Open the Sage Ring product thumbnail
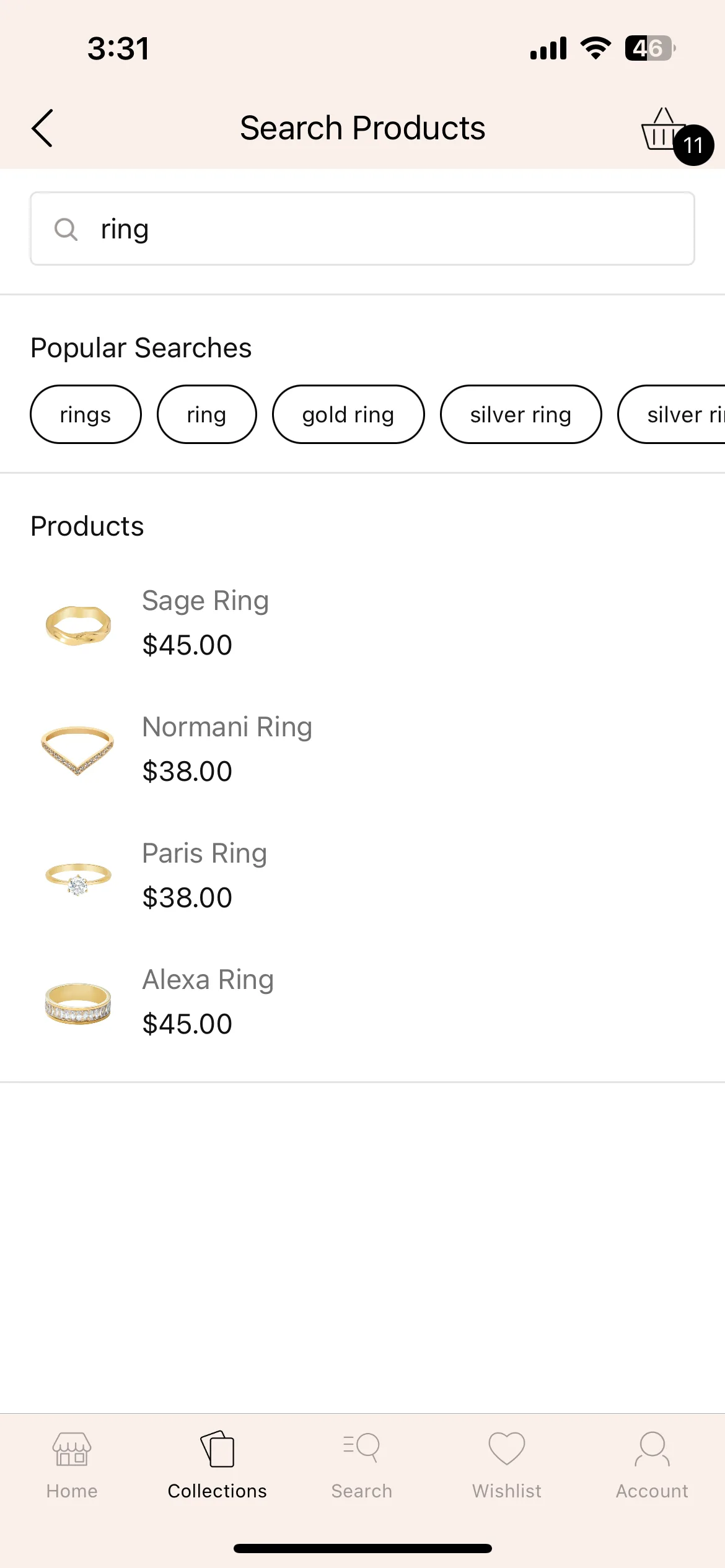This screenshot has width=725, height=1568. click(78, 625)
